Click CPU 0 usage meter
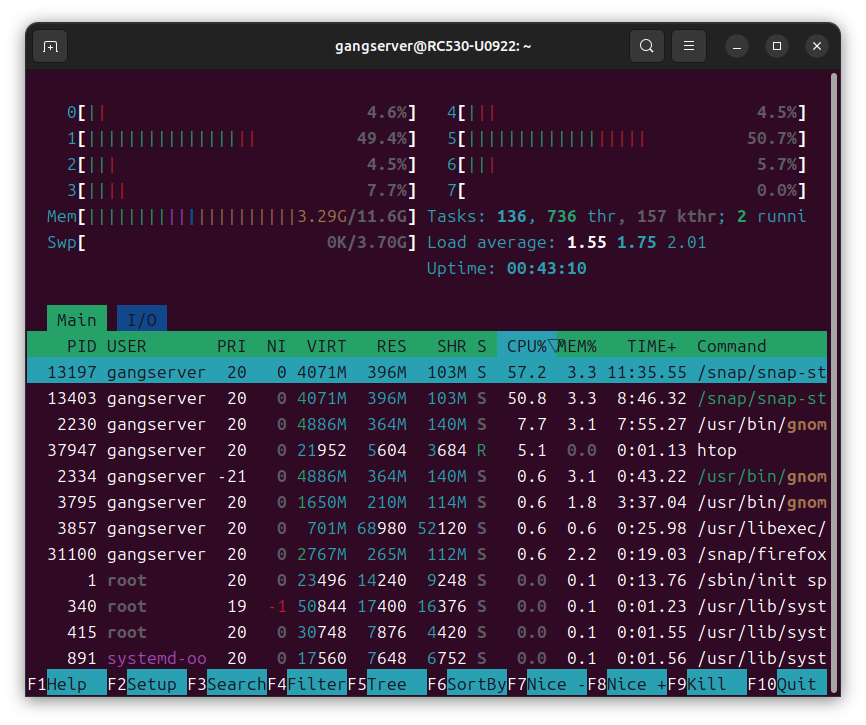Screen dimensions: 866x725 coord(241,113)
